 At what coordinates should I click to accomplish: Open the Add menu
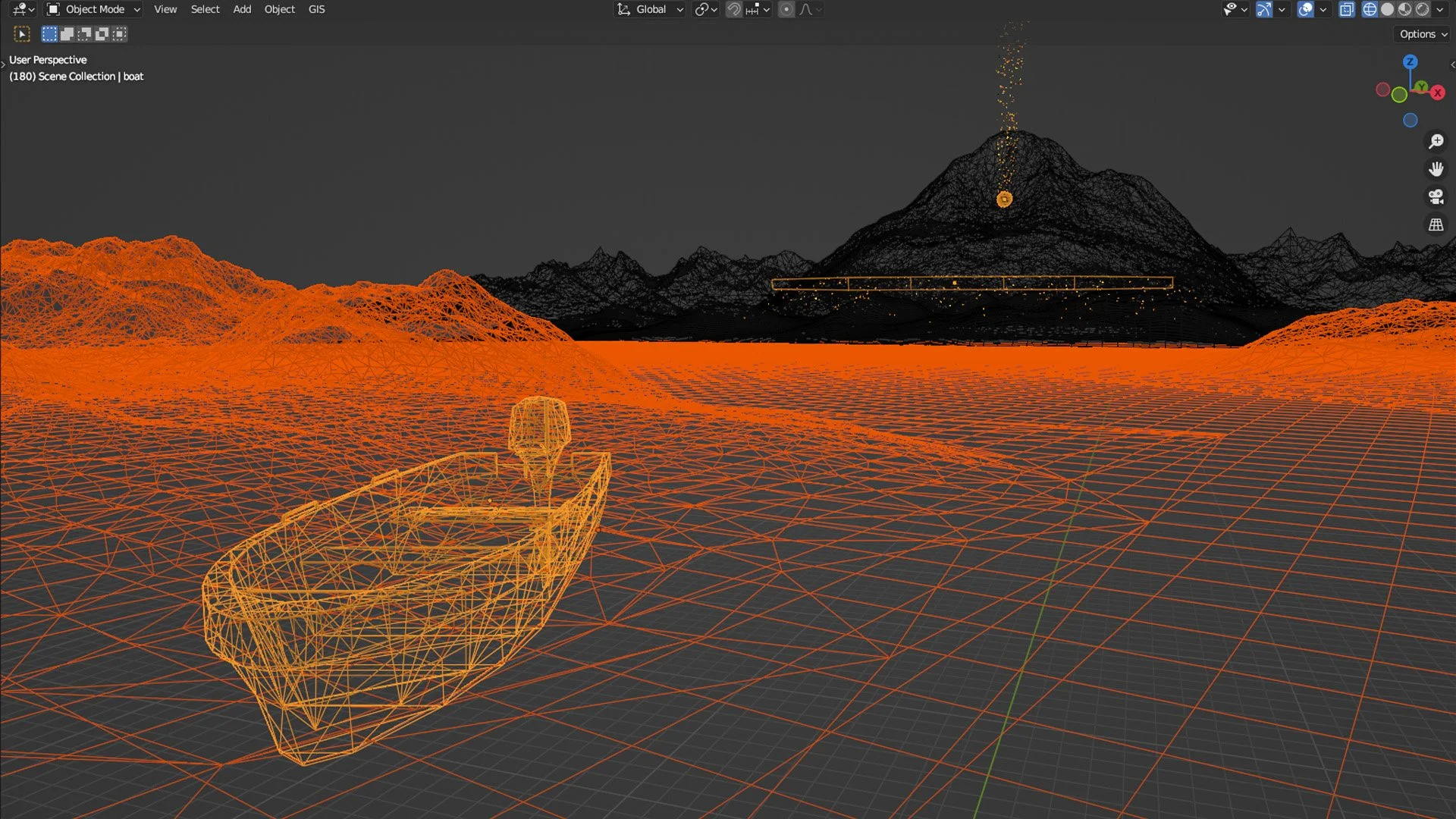(x=242, y=10)
